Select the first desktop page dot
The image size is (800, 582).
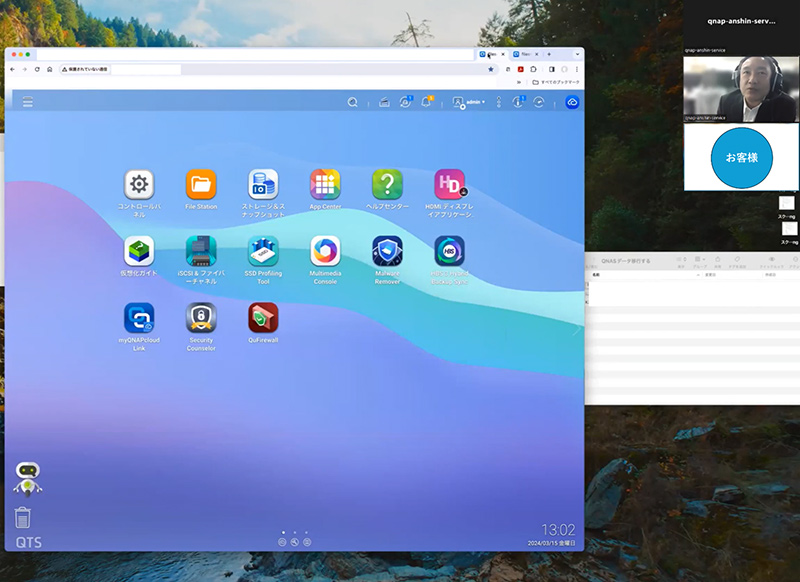[x=284, y=533]
